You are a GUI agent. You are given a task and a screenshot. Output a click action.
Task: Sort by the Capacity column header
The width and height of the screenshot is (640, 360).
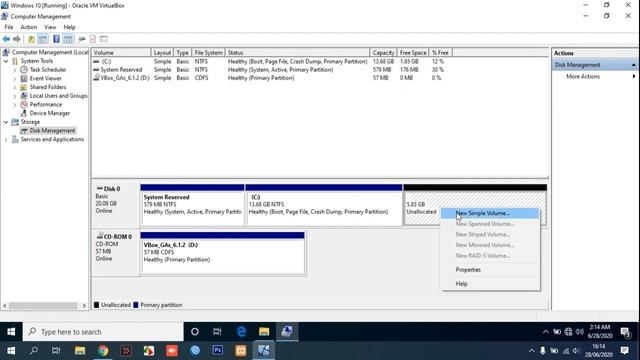(x=383, y=53)
